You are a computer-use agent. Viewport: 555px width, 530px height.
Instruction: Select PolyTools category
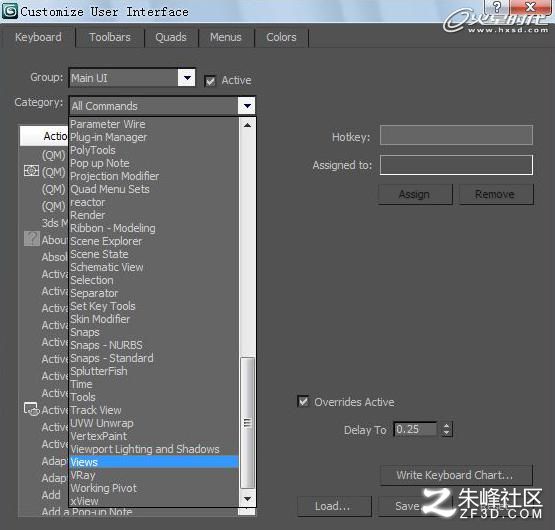[154, 150]
